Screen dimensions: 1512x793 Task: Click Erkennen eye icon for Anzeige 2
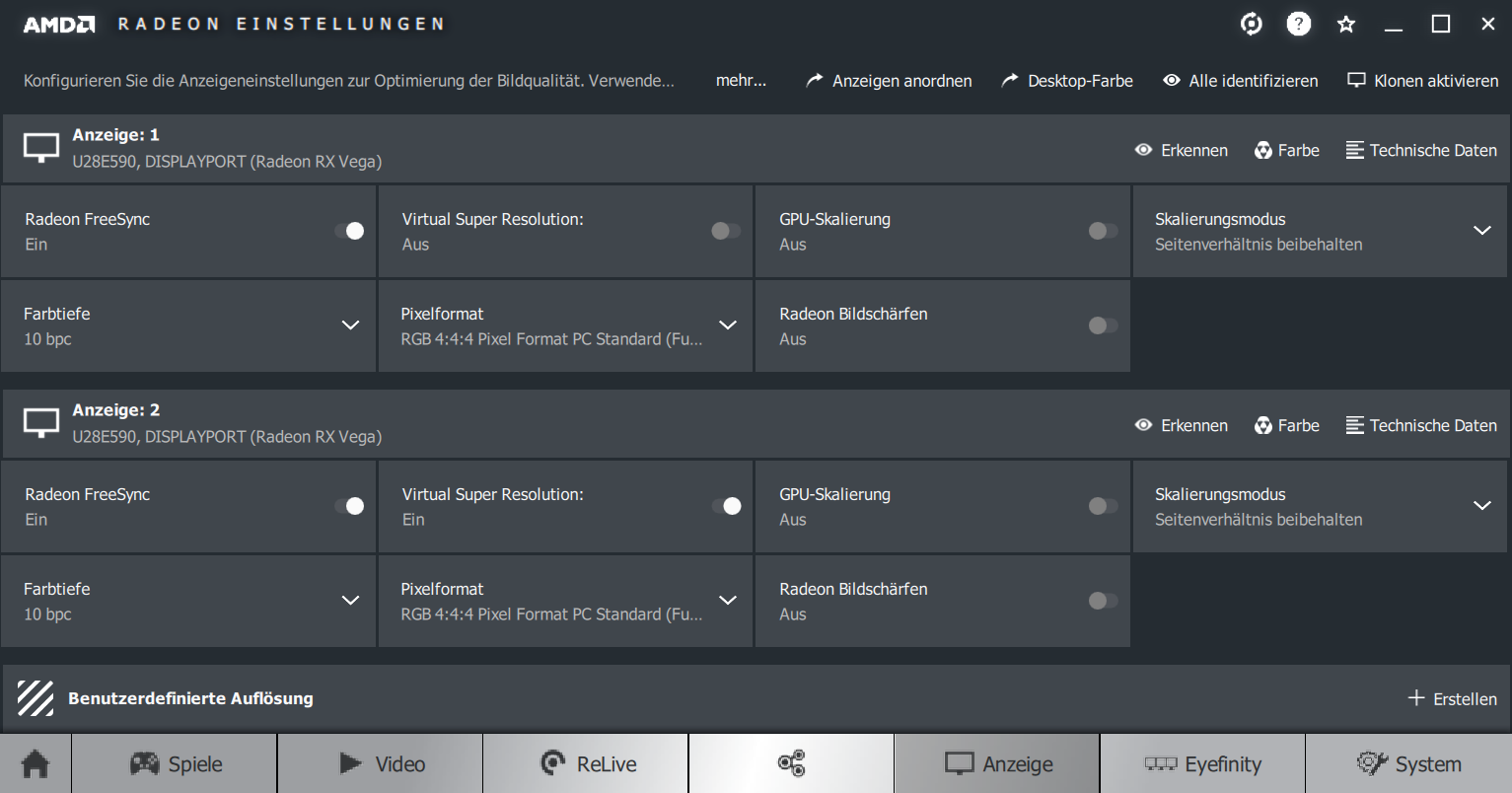pos(1144,425)
